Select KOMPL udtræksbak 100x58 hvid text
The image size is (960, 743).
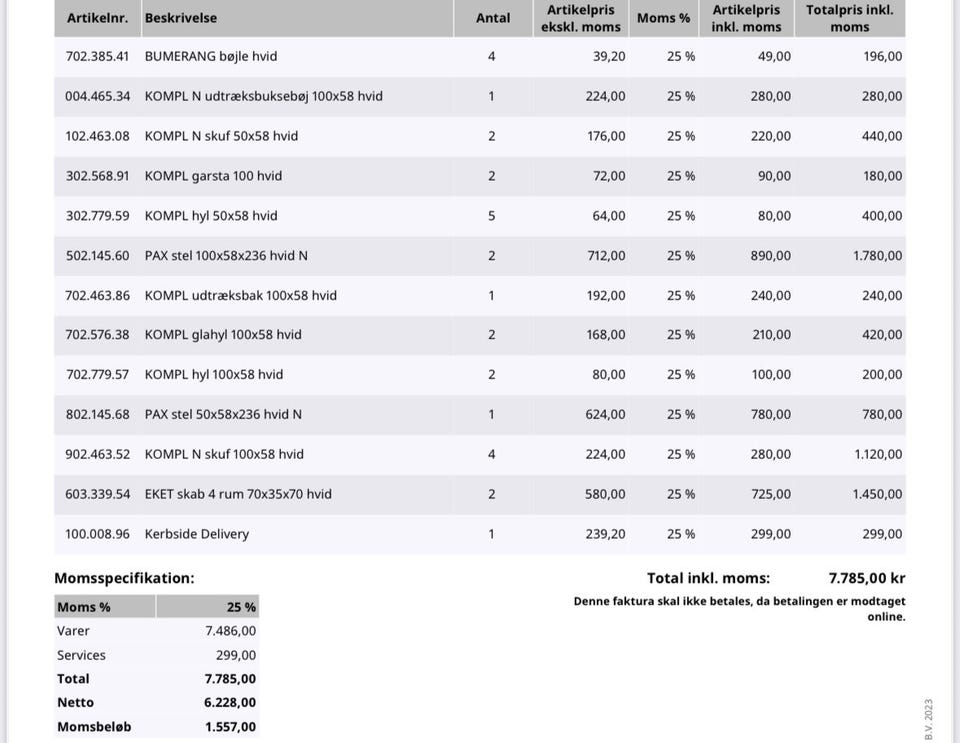point(240,295)
